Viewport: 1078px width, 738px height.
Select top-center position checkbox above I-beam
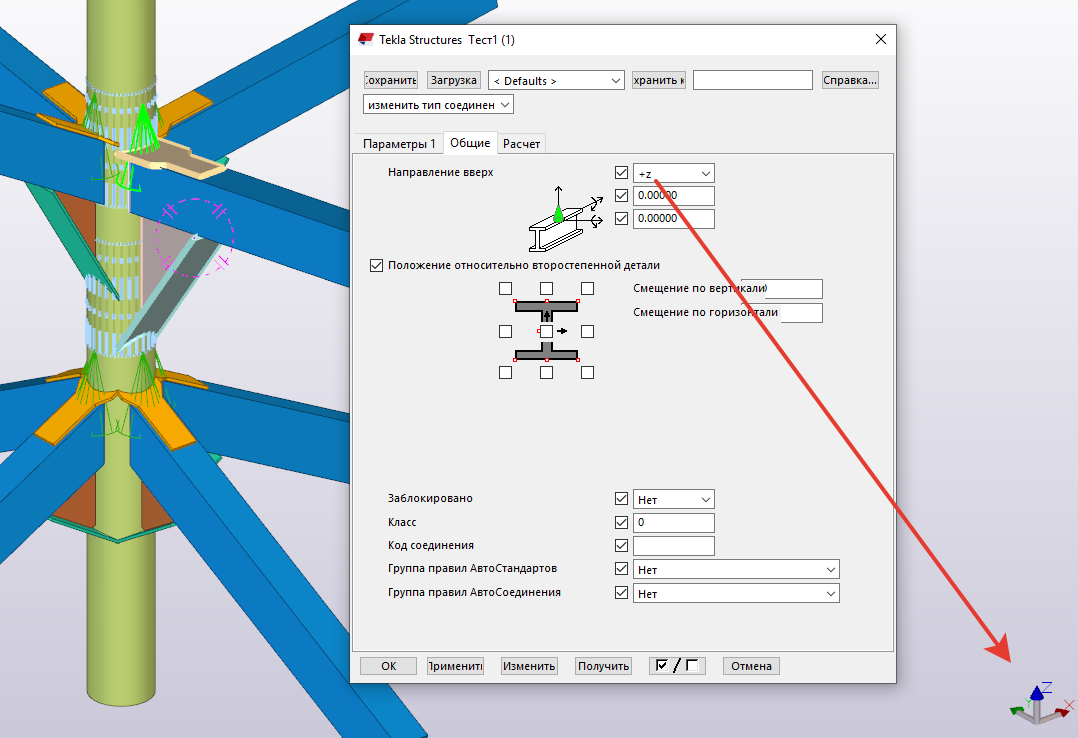(x=547, y=289)
